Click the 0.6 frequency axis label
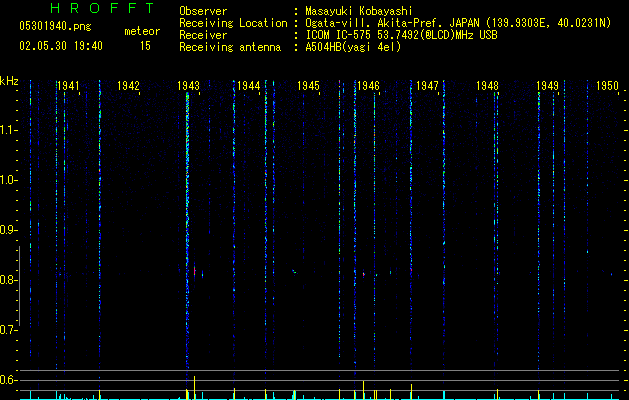 tap(9, 380)
